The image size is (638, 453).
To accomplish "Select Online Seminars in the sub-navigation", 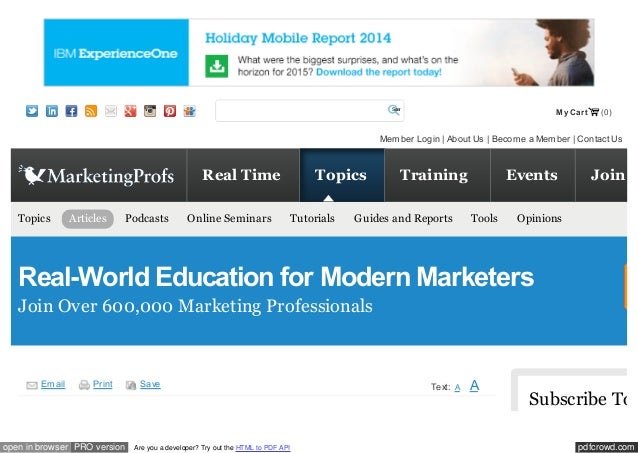I will (229, 219).
